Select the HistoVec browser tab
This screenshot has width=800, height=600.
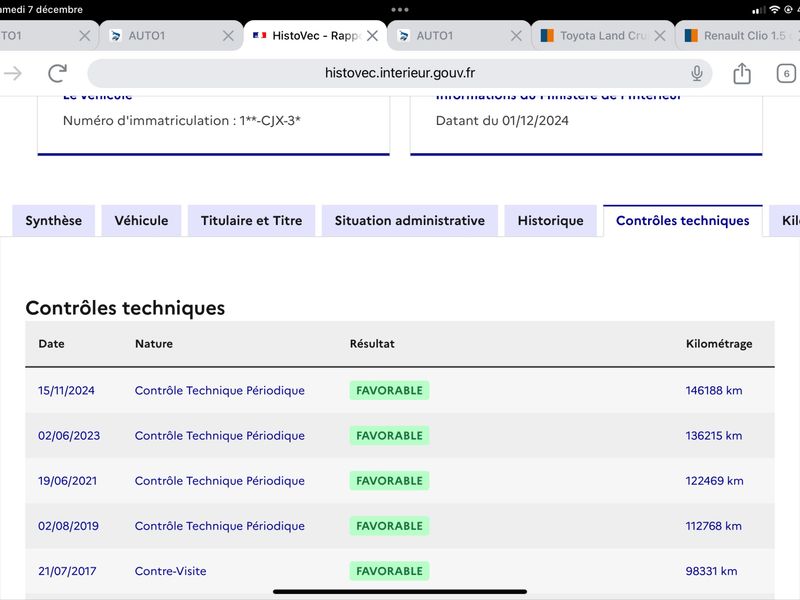point(315,36)
